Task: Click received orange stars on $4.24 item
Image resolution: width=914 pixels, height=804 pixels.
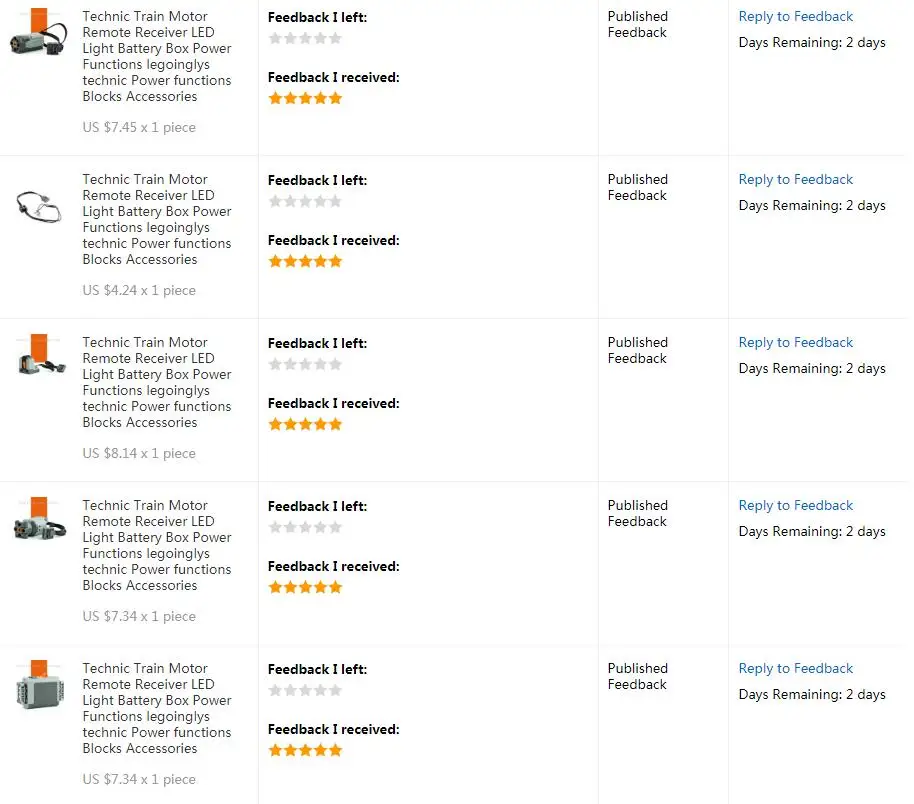Action: click(305, 261)
